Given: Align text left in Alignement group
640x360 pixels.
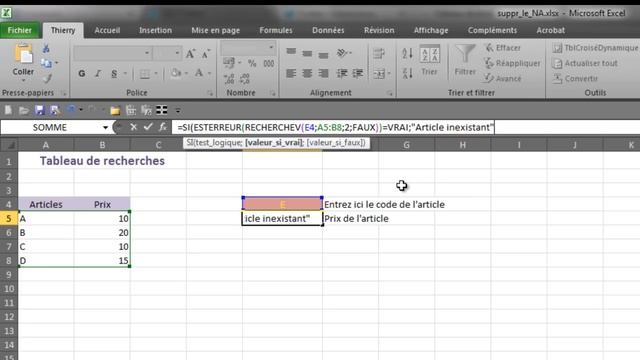Looking at the screenshot, I should click(x=291, y=73).
